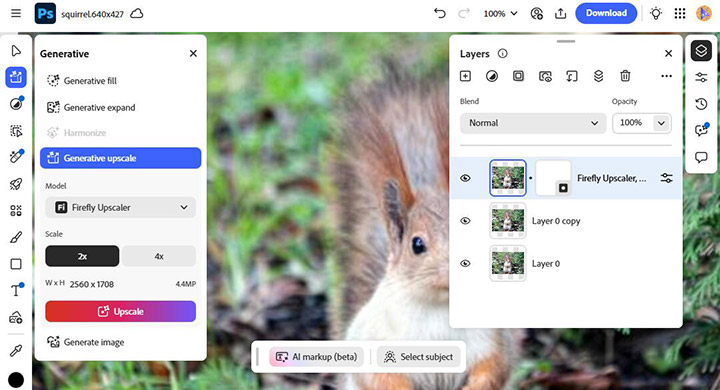
Task: Add a new layer with plus icon
Action: point(465,76)
